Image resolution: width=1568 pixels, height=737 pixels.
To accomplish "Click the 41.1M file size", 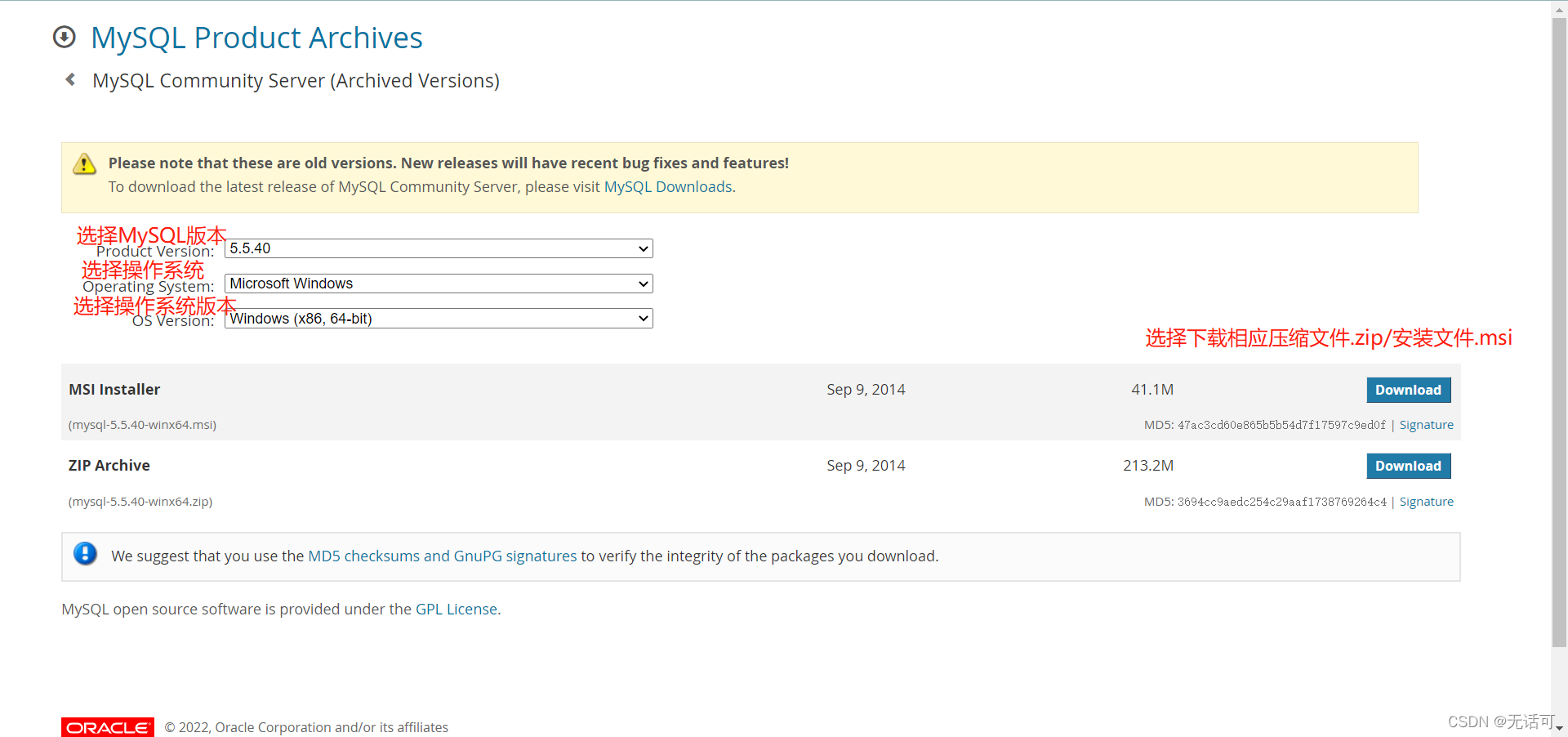I will [x=1152, y=390].
